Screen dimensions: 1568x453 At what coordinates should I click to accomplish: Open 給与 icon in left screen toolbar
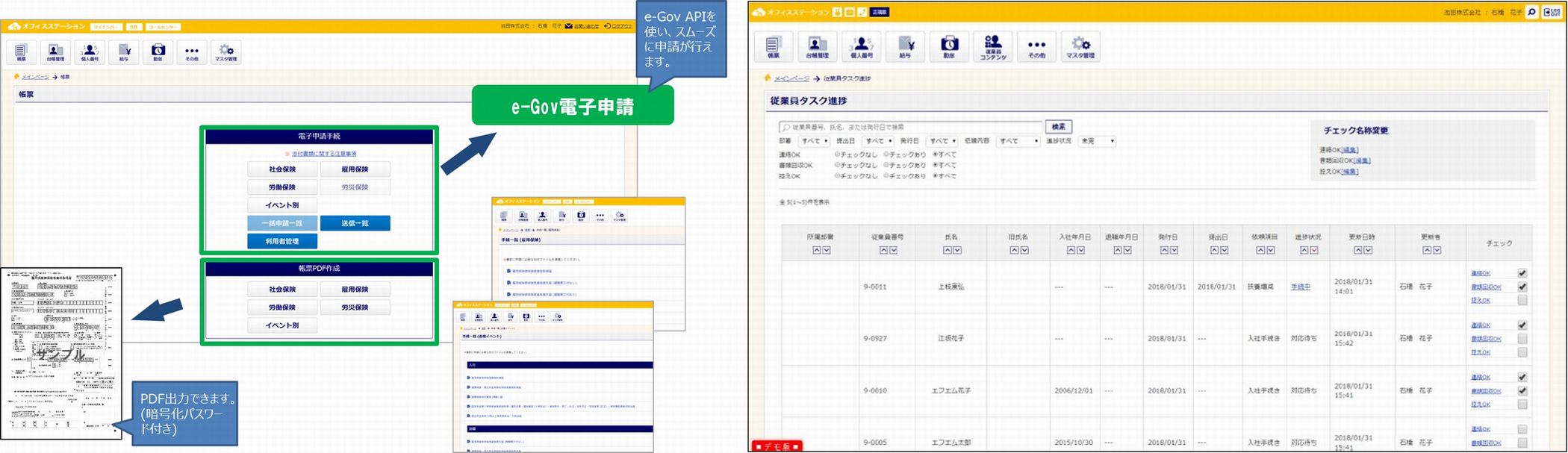pyautogui.click(x=124, y=51)
